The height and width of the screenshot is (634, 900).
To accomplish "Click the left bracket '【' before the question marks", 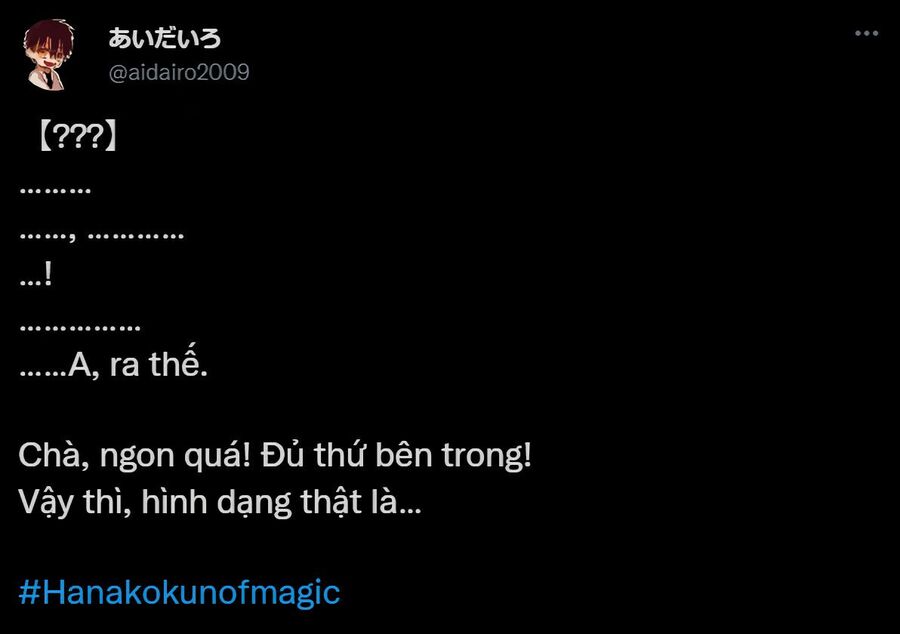I will coord(45,137).
